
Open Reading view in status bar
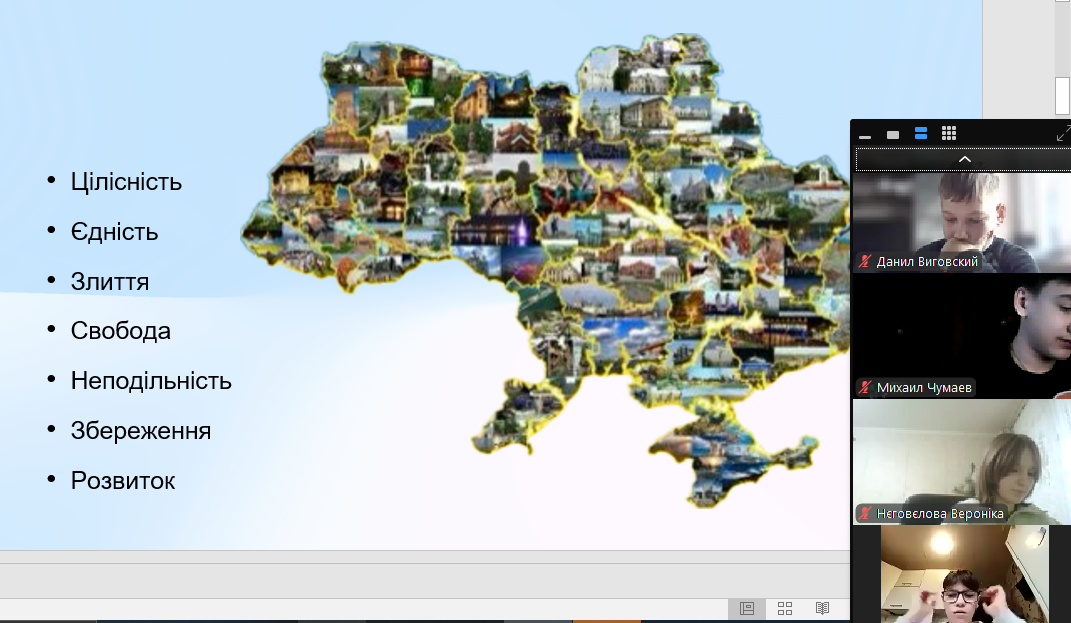click(822, 608)
